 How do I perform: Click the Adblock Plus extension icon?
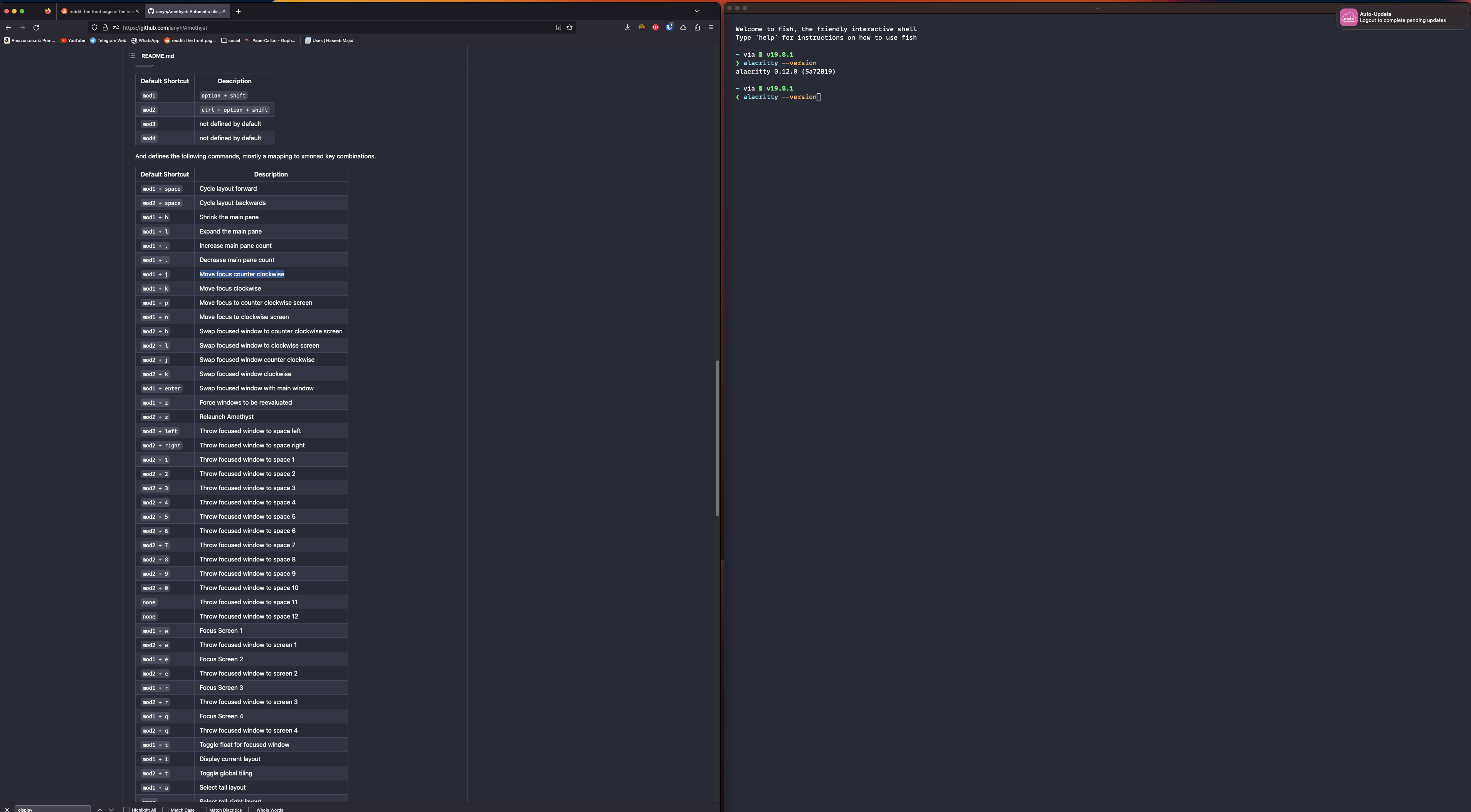click(656, 27)
